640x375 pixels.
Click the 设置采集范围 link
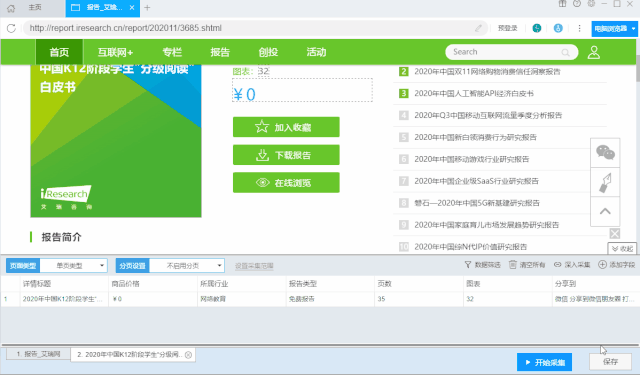[254, 266]
